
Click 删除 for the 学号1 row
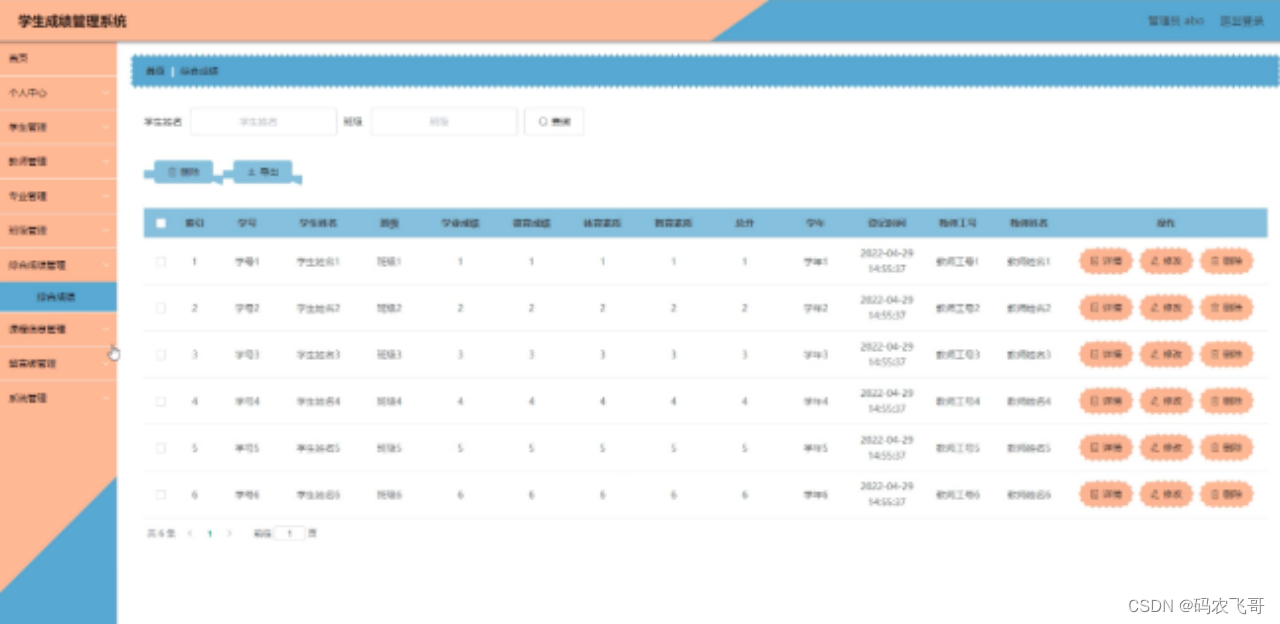1226,261
